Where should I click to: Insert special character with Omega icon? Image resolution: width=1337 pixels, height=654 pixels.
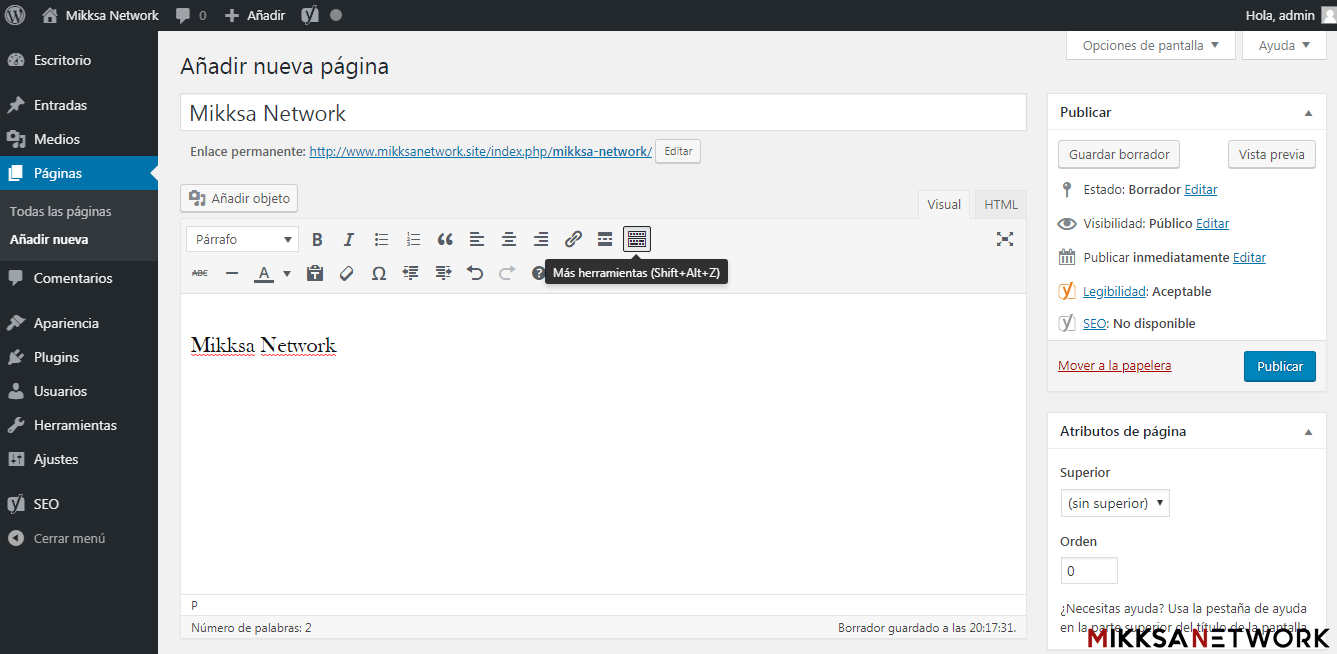(x=379, y=273)
